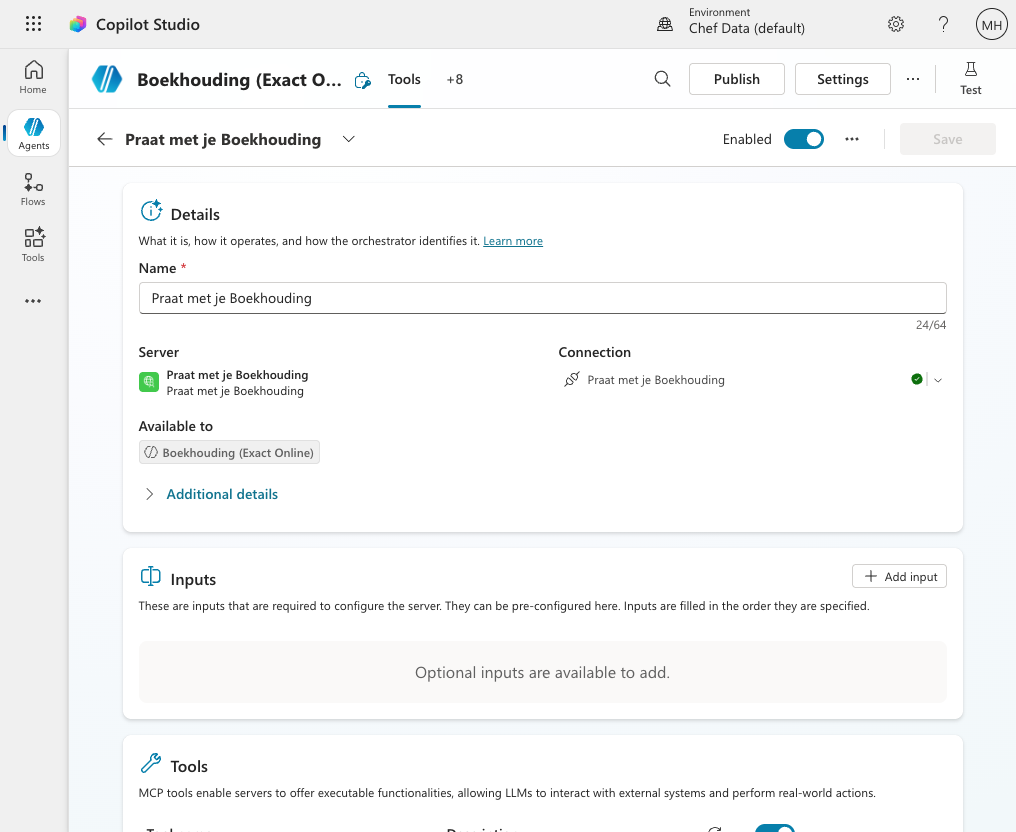The height and width of the screenshot is (832, 1016).
Task: Click the Copilot Studio logo
Action: click(78, 24)
